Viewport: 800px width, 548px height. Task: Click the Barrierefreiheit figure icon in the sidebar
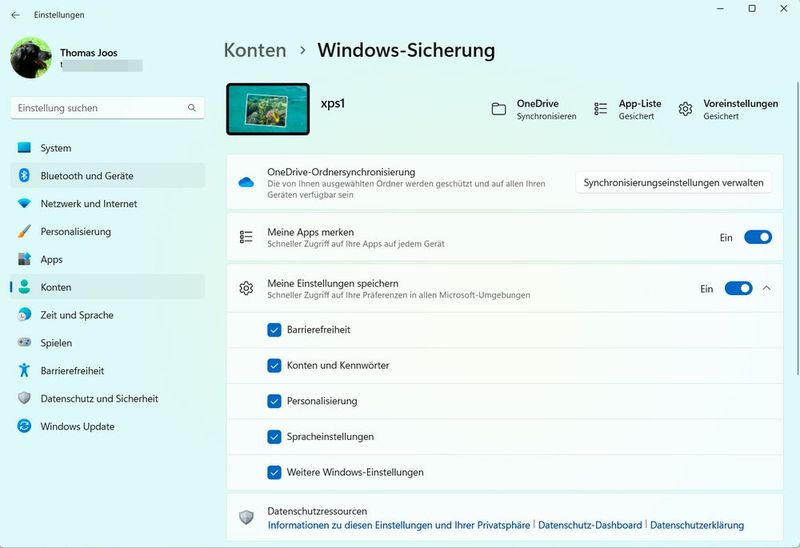[24, 370]
